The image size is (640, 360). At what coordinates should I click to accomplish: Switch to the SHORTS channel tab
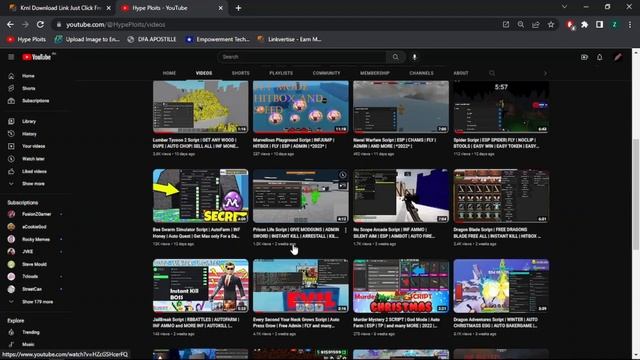click(x=240, y=73)
